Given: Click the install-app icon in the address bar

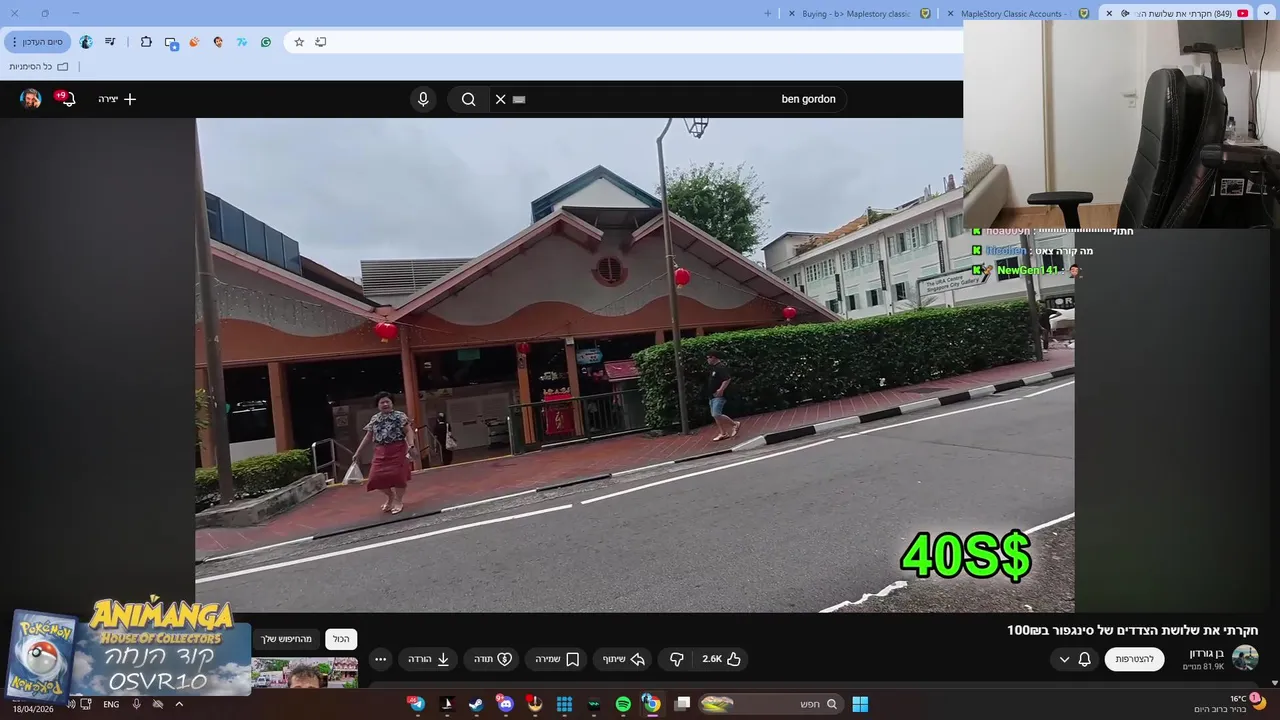Looking at the screenshot, I should tap(321, 42).
